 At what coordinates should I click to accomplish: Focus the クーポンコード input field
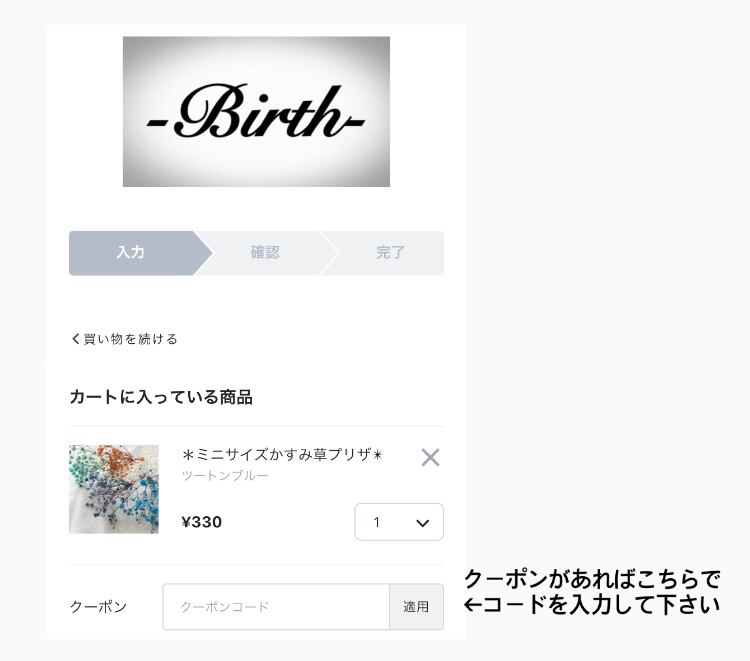pos(276,606)
